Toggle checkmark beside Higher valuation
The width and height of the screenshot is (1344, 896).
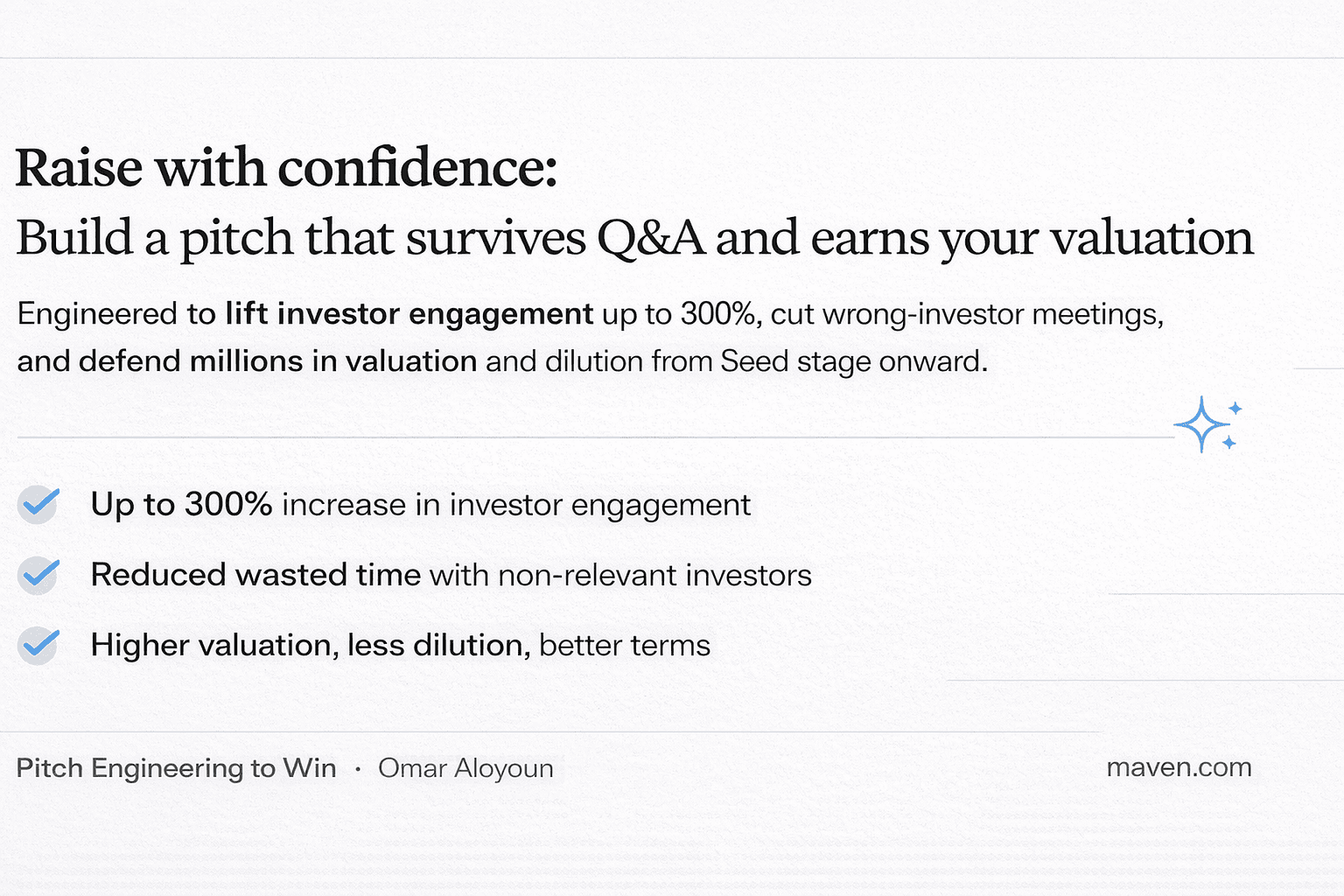39,646
